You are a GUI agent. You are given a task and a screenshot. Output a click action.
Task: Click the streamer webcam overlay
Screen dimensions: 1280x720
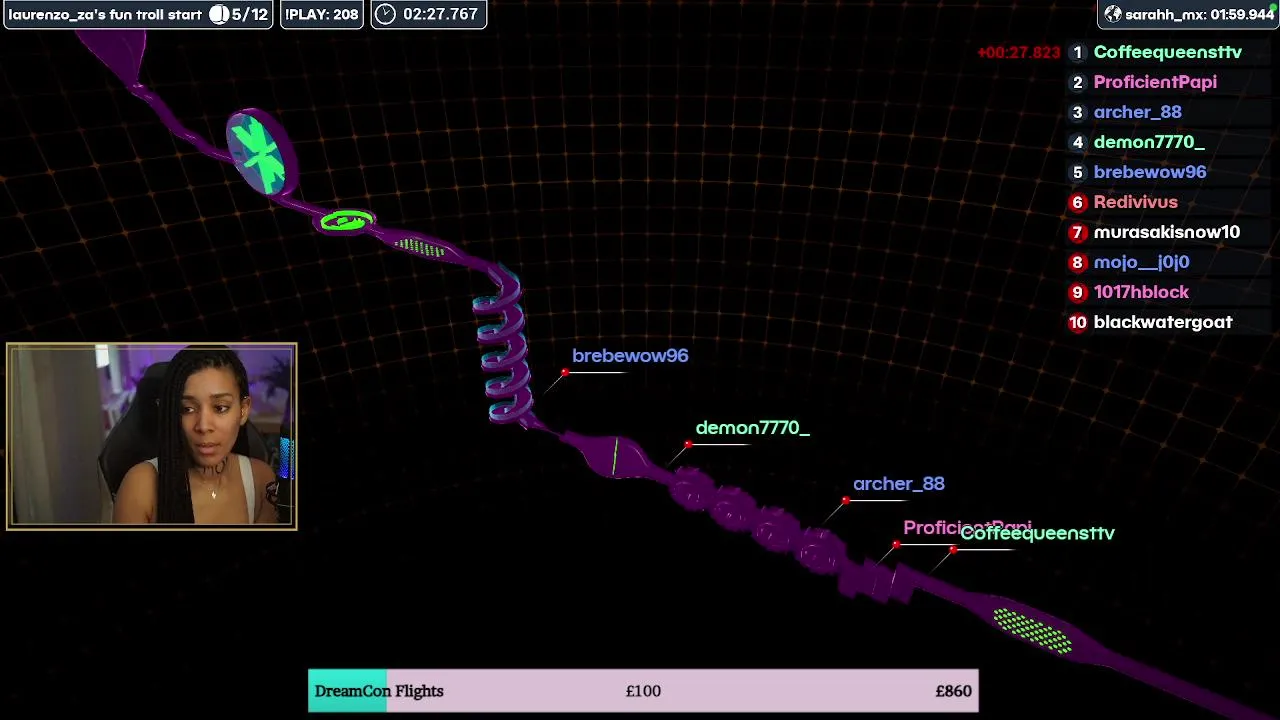tap(152, 436)
